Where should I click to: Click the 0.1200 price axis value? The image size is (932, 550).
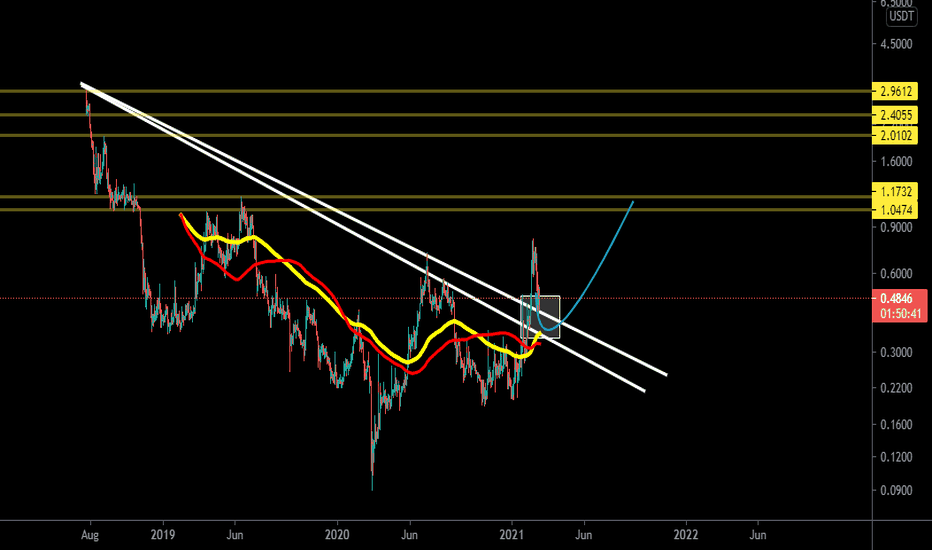[896, 457]
